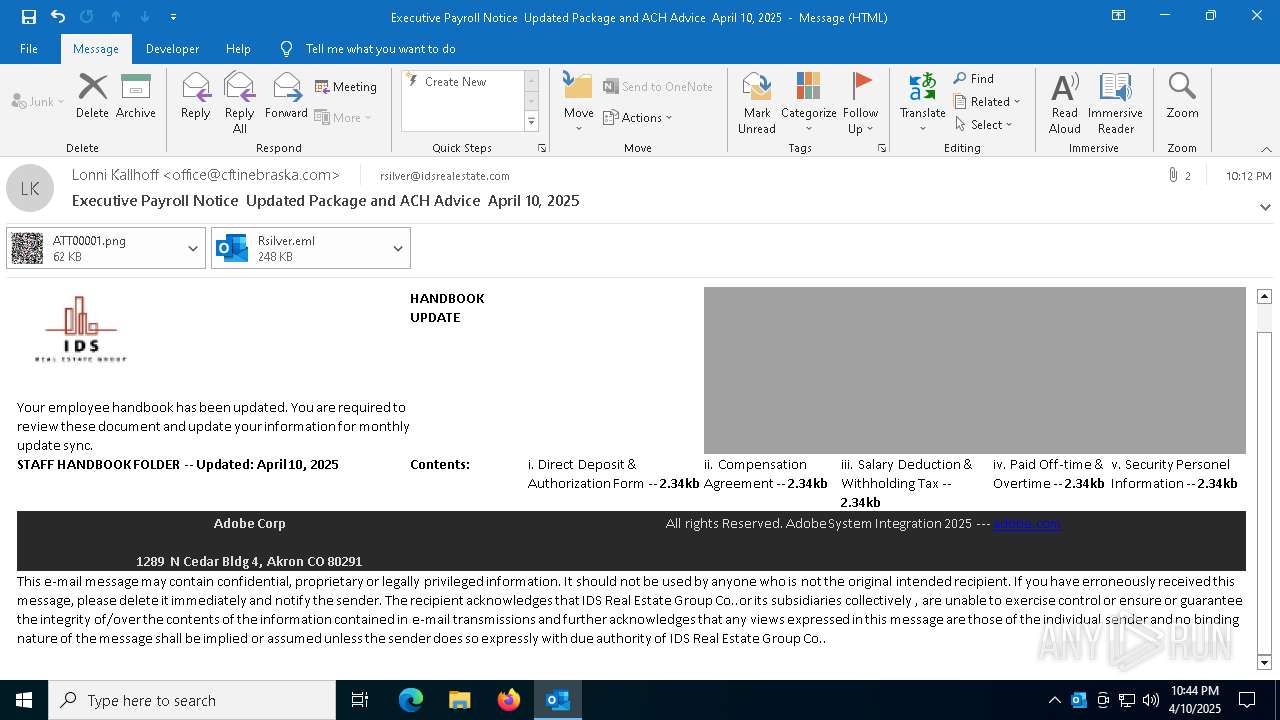Launch Microsoft Edge from taskbar
The height and width of the screenshot is (720, 1280).
click(x=411, y=700)
